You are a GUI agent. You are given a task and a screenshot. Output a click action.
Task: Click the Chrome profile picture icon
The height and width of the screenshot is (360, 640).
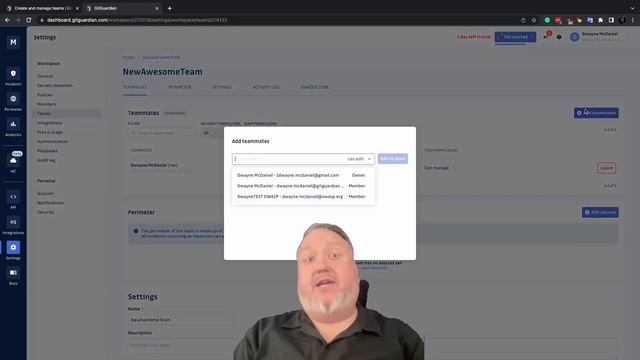(x=622, y=20)
